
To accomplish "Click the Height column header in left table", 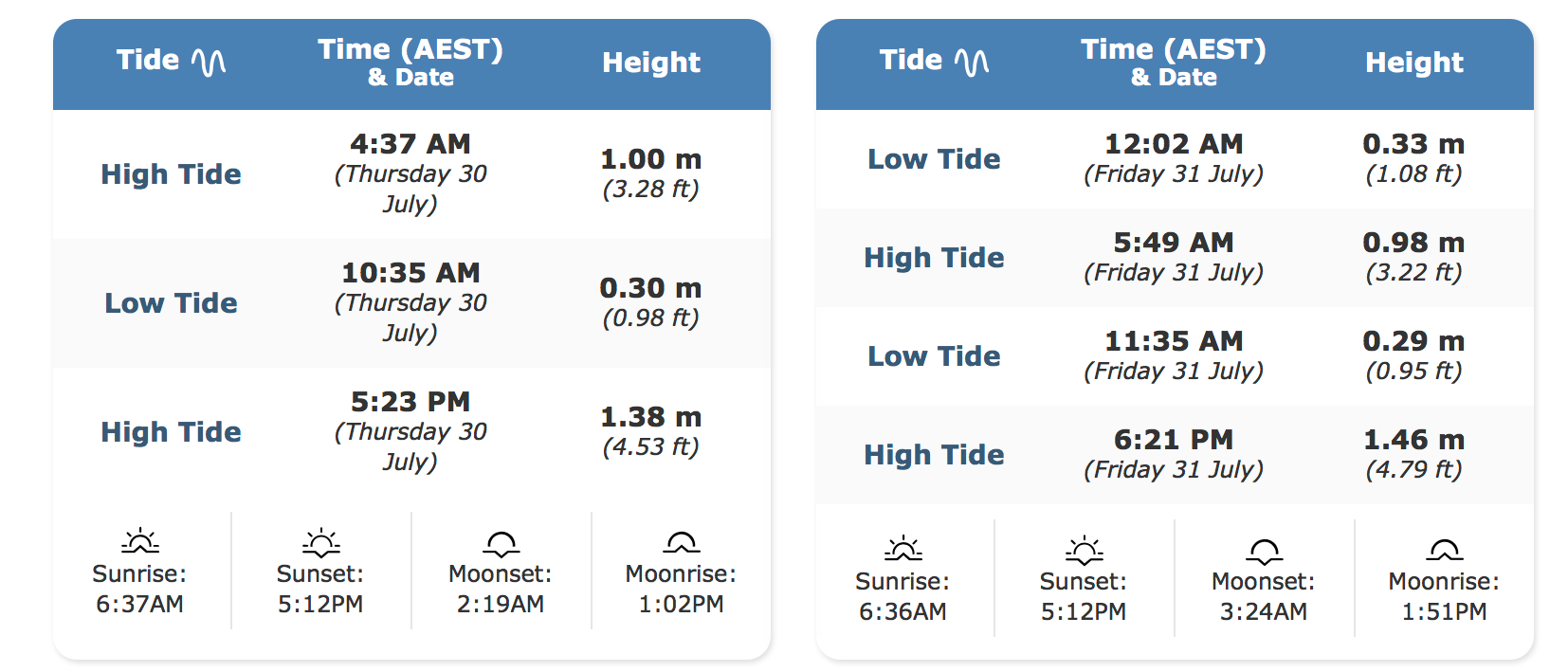I will click(x=651, y=63).
